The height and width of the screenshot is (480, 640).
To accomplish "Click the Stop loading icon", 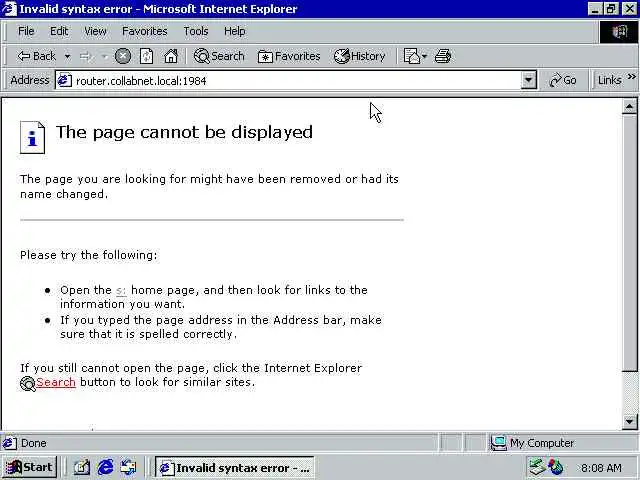I will tap(122, 56).
